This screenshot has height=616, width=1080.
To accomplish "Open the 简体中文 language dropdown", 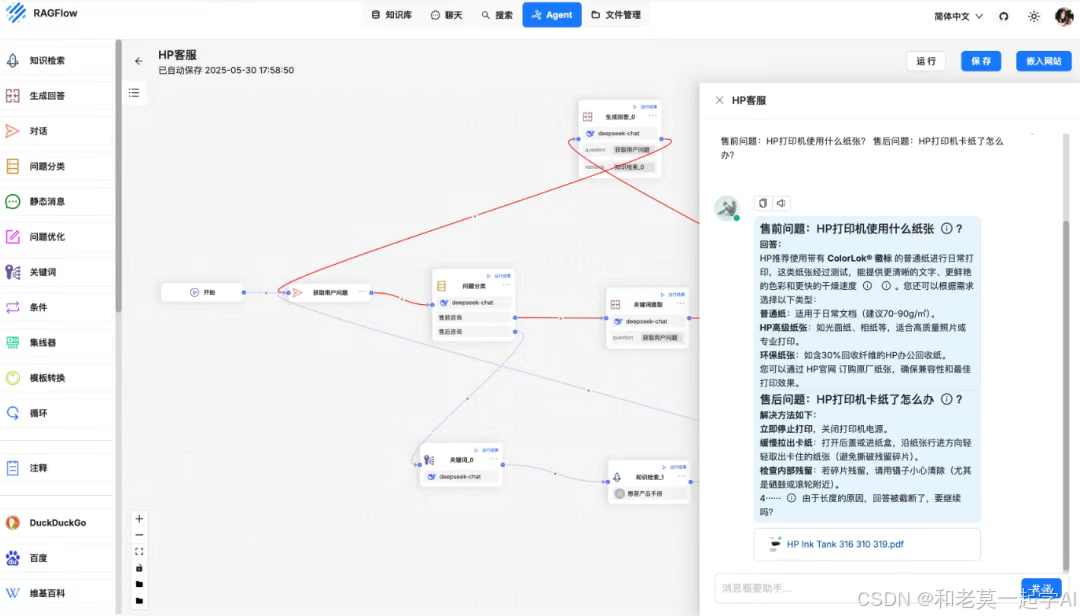I will click(x=958, y=16).
